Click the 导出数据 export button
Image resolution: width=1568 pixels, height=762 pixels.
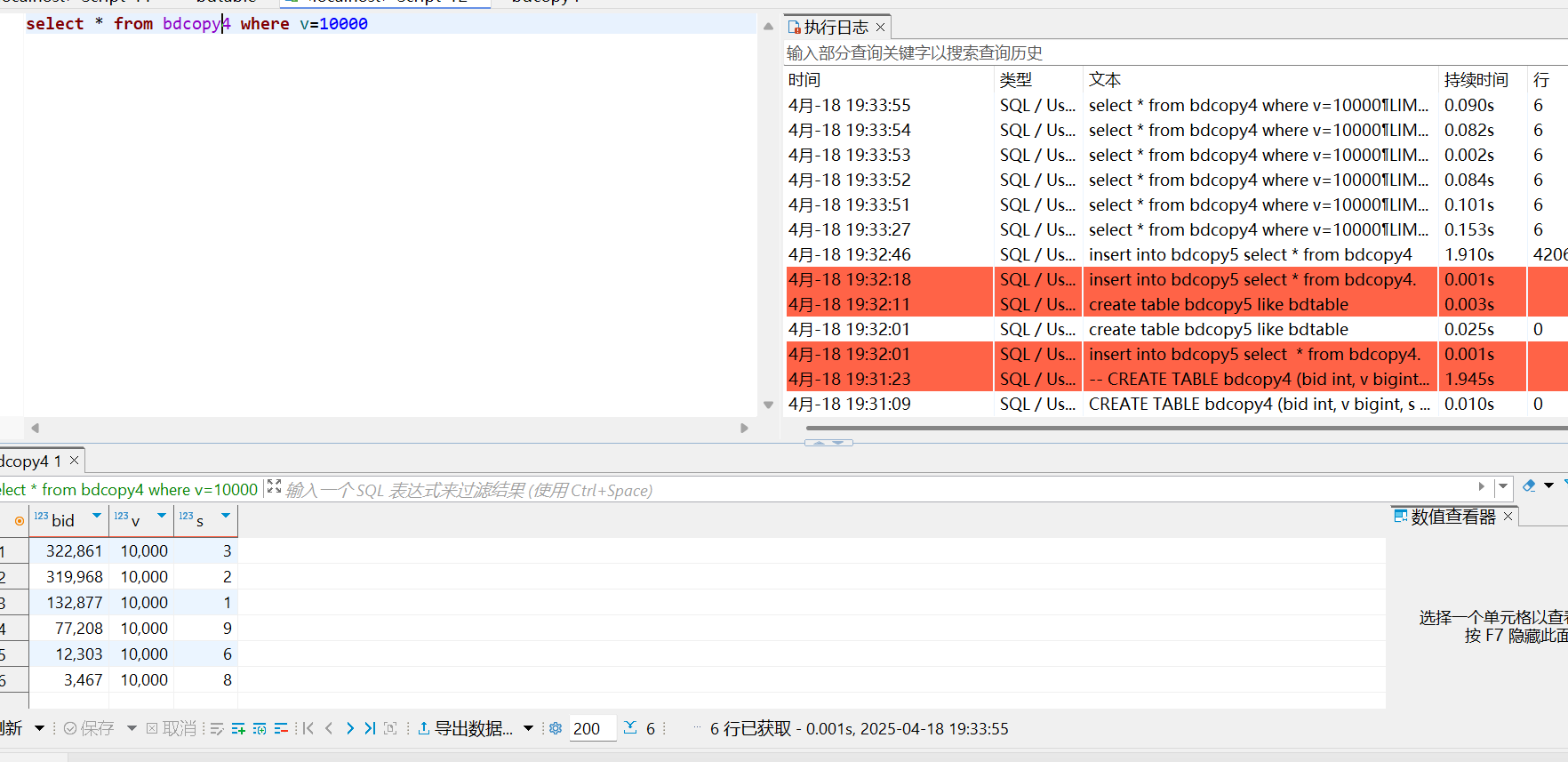tap(465, 728)
